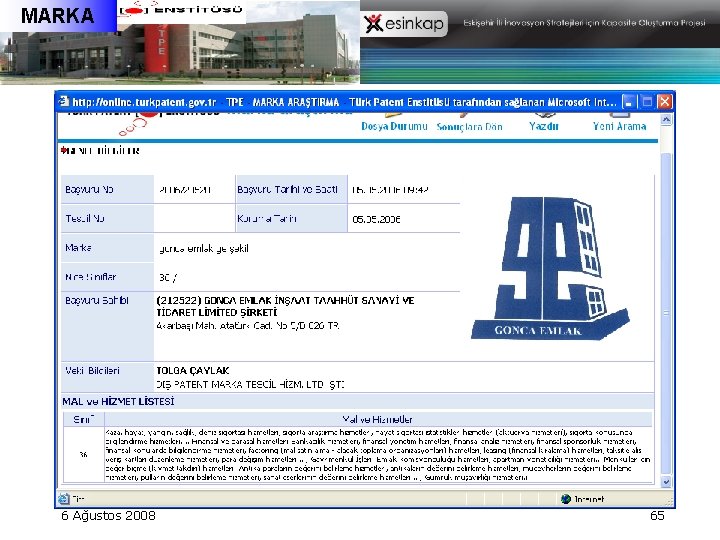Click the Yazdır print link

(544, 126)
